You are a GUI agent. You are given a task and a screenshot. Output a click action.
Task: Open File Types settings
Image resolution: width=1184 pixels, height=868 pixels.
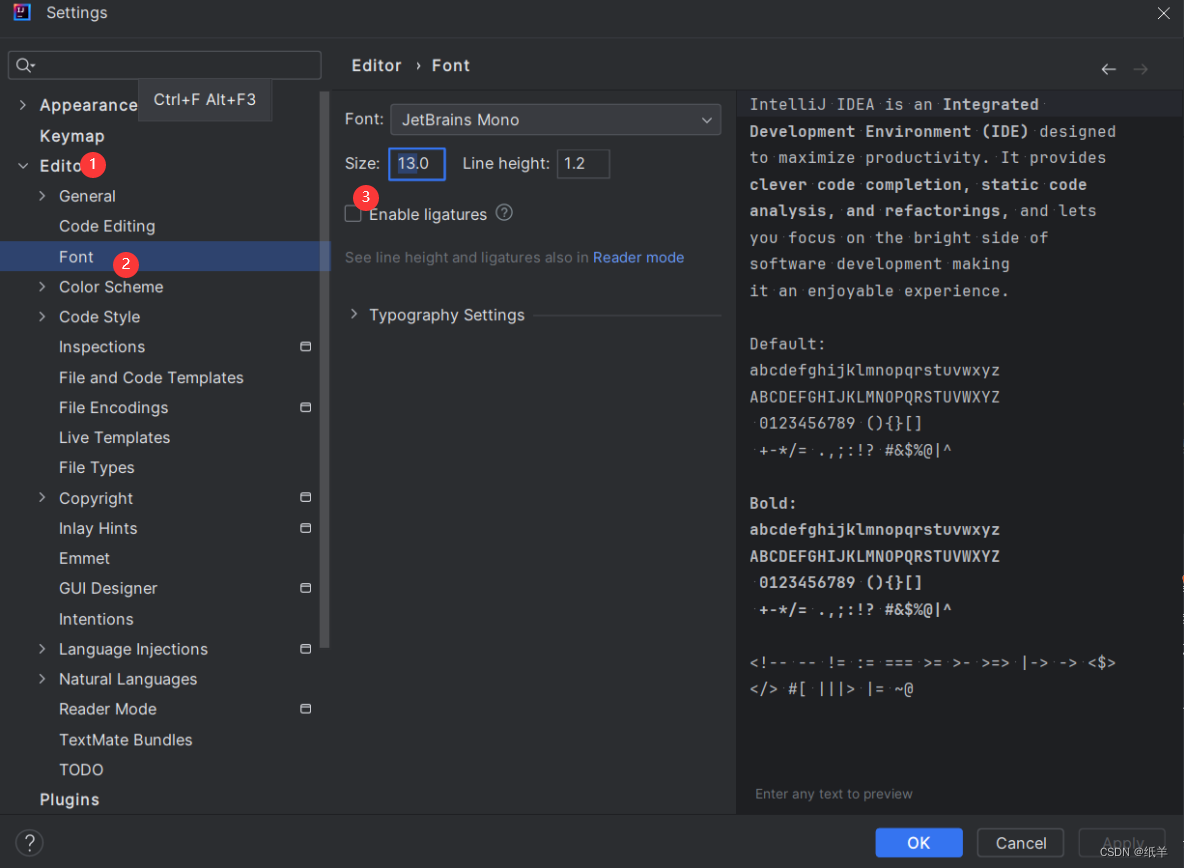(x=97, y=468)
